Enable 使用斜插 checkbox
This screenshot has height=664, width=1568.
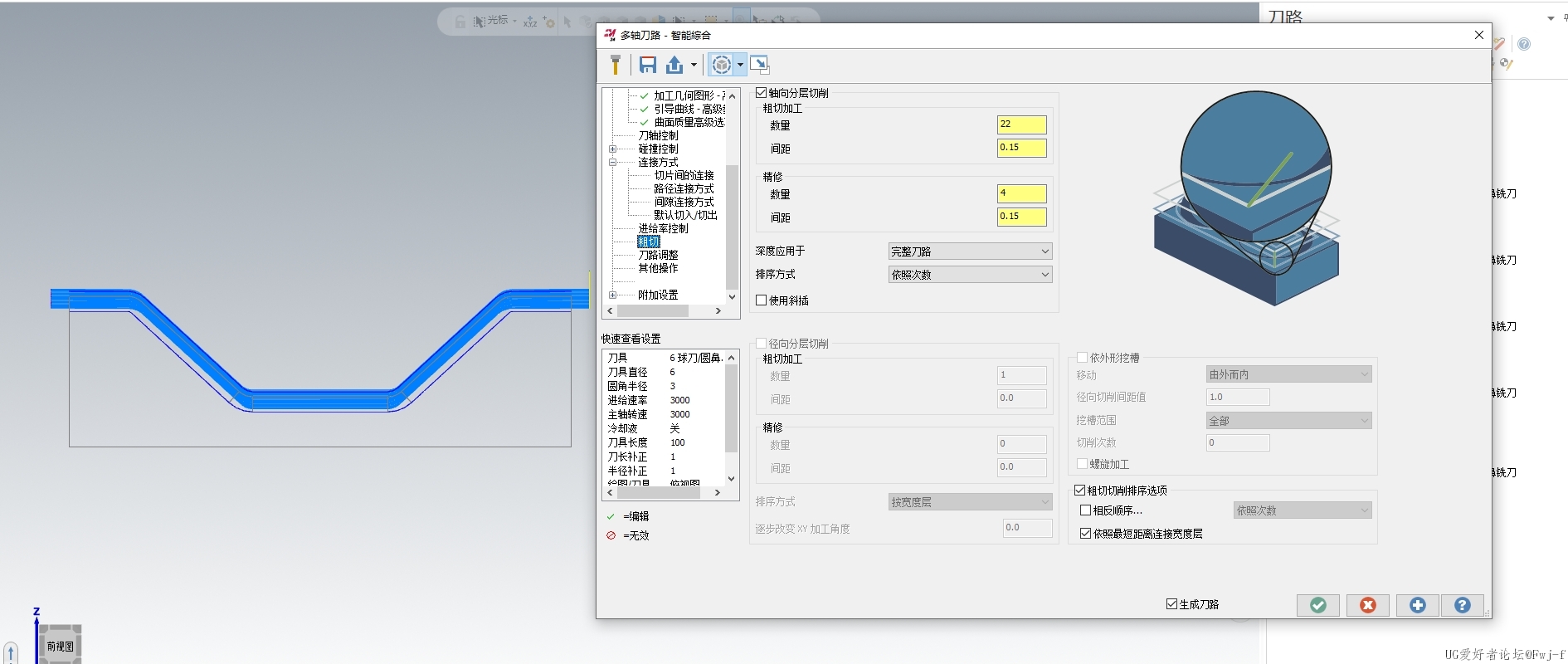[761, 300]
